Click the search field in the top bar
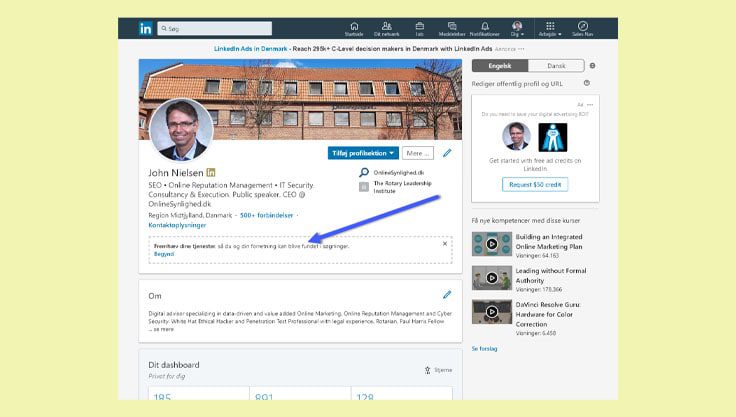This screenshot has width=736, height=417. 215,29
